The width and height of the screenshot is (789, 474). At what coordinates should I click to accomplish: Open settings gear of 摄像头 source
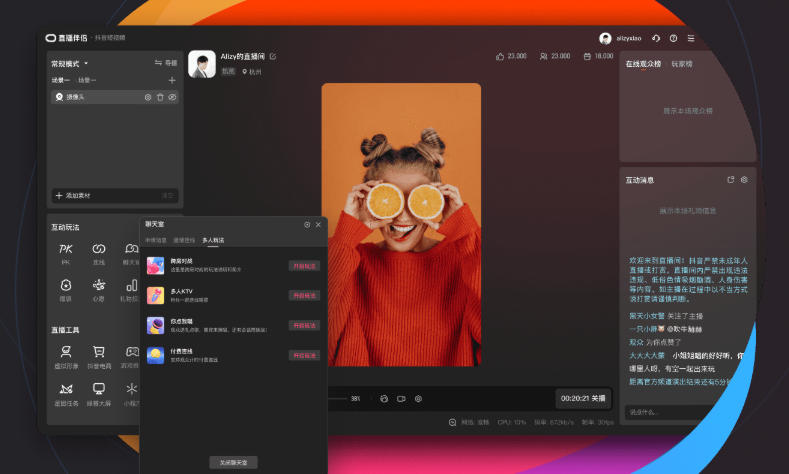pos(148,97)
